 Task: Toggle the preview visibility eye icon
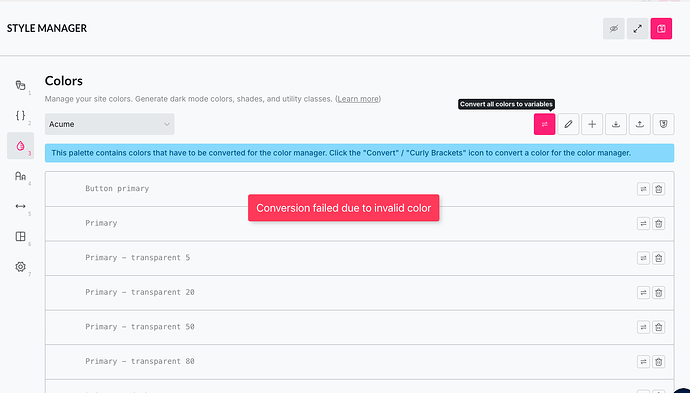click(613, 29)
